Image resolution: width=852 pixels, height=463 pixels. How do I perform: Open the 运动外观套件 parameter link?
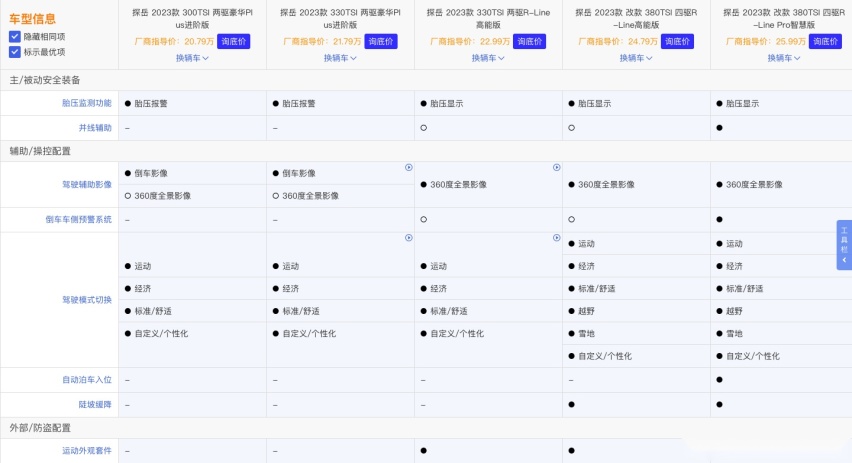86,451
